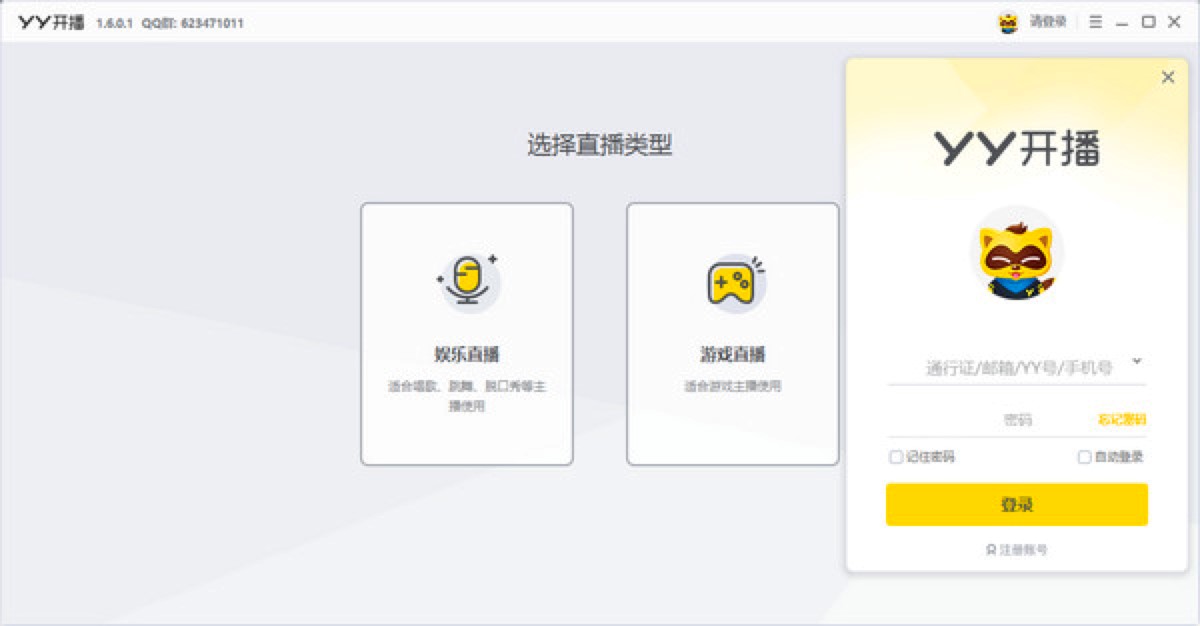Open the 忘记密码 link

[1122, 420]
